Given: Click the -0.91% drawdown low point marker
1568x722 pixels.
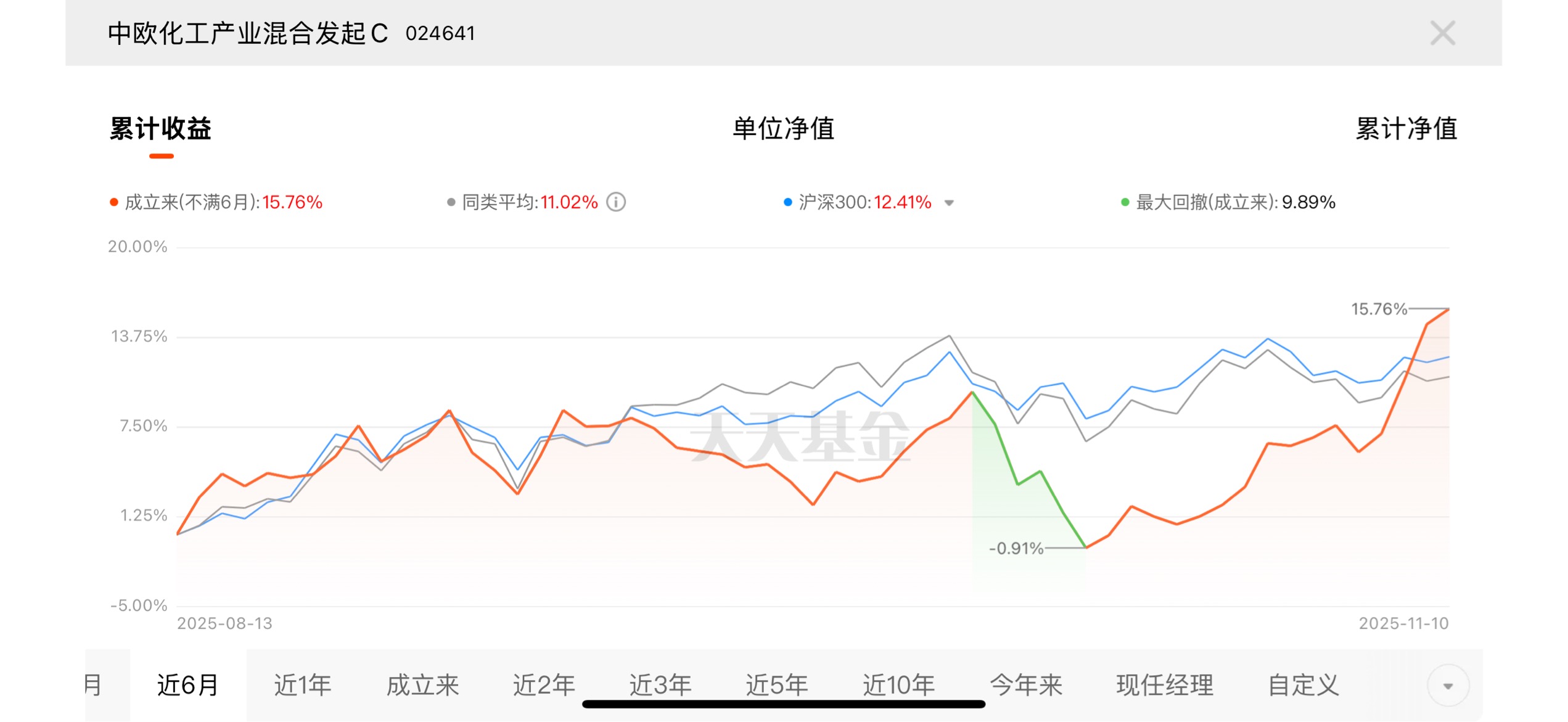Looking at the screenshot, I should [1086, 548].
